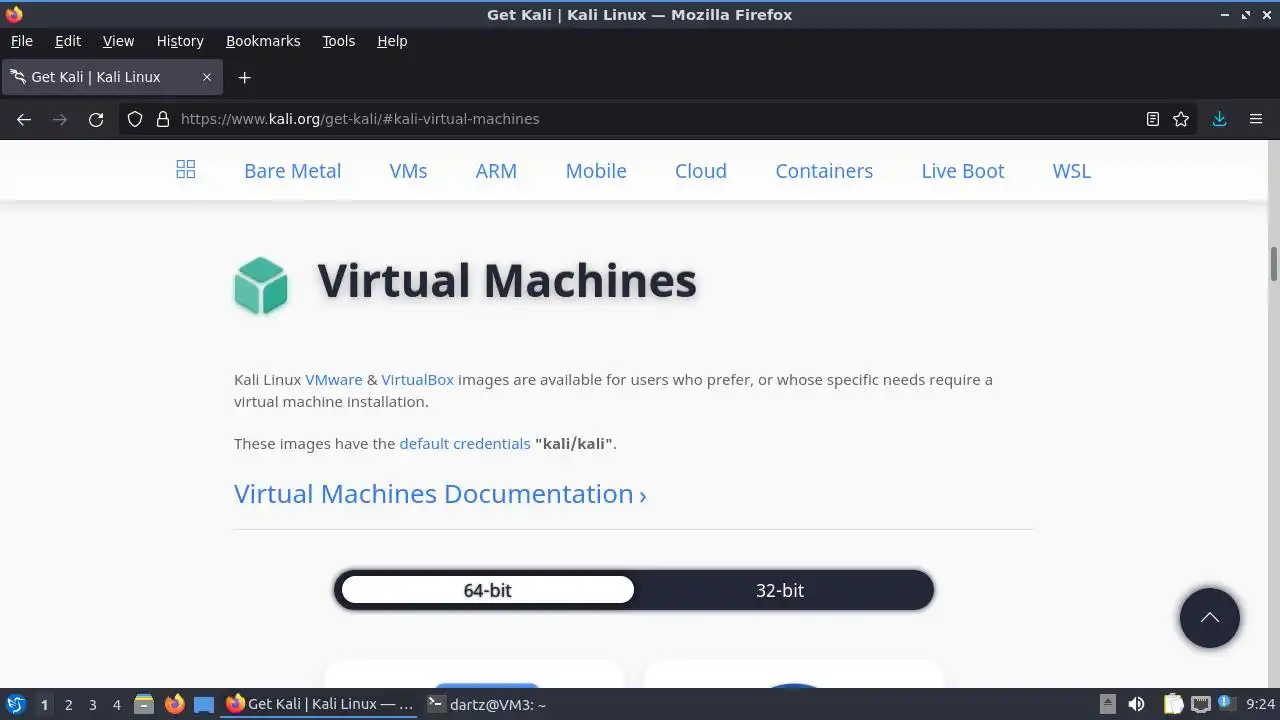Click the site security padlock icon
The height and width of the screenshot is (720, 1280).
163,119
